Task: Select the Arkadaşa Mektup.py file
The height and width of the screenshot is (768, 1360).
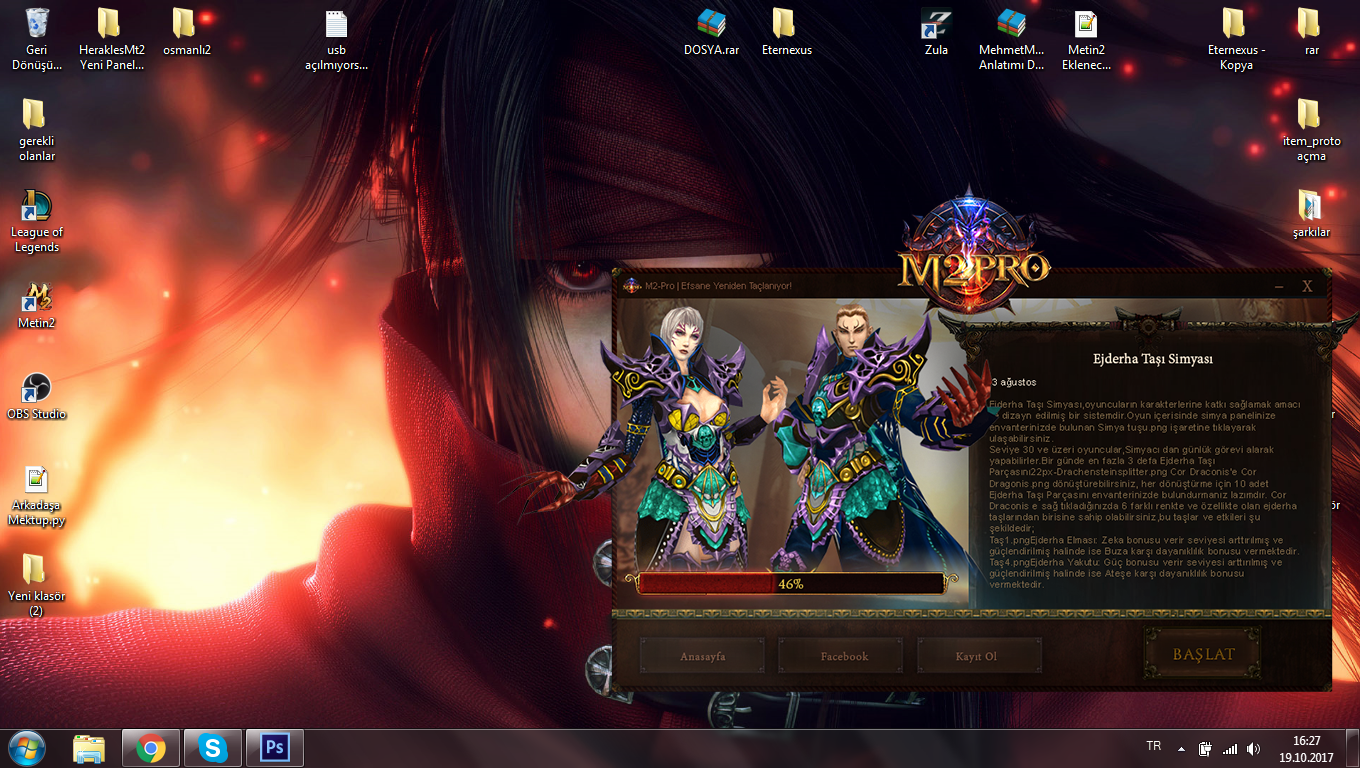Action: 36,494
